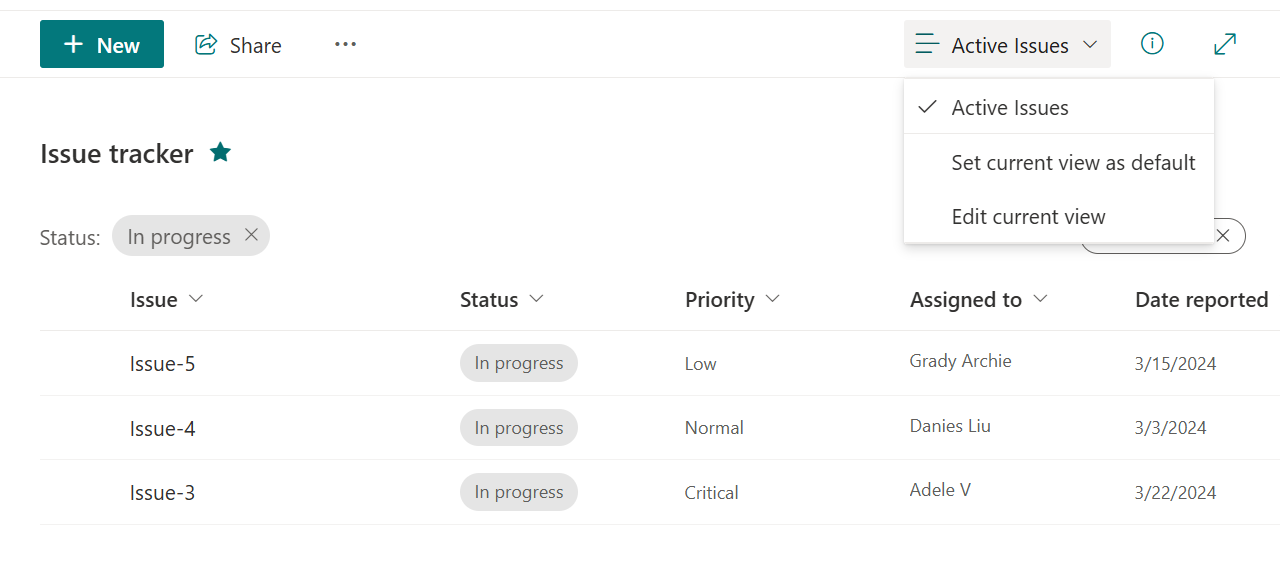
Task: Click the Date reported column header
Action: click(x=1202, y=299)
